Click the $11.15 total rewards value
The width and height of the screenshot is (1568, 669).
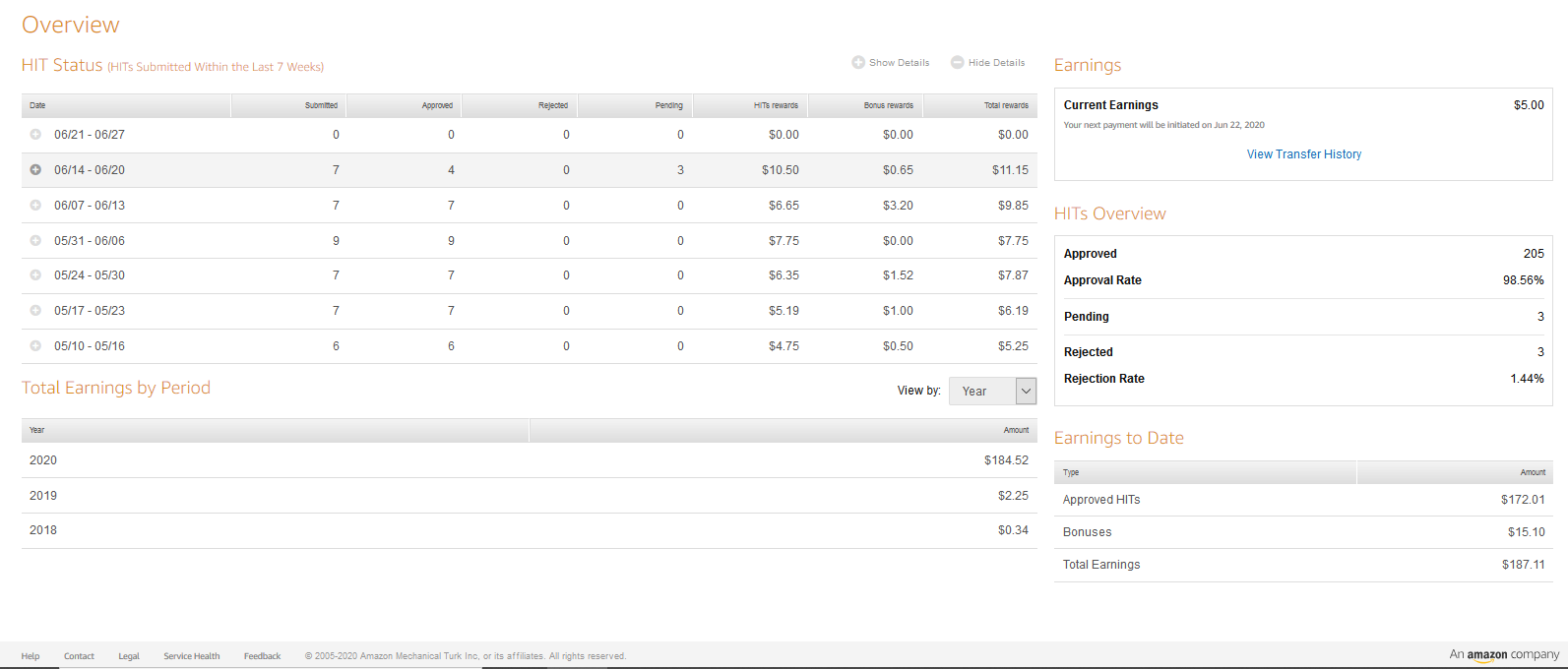[1010, 170]
